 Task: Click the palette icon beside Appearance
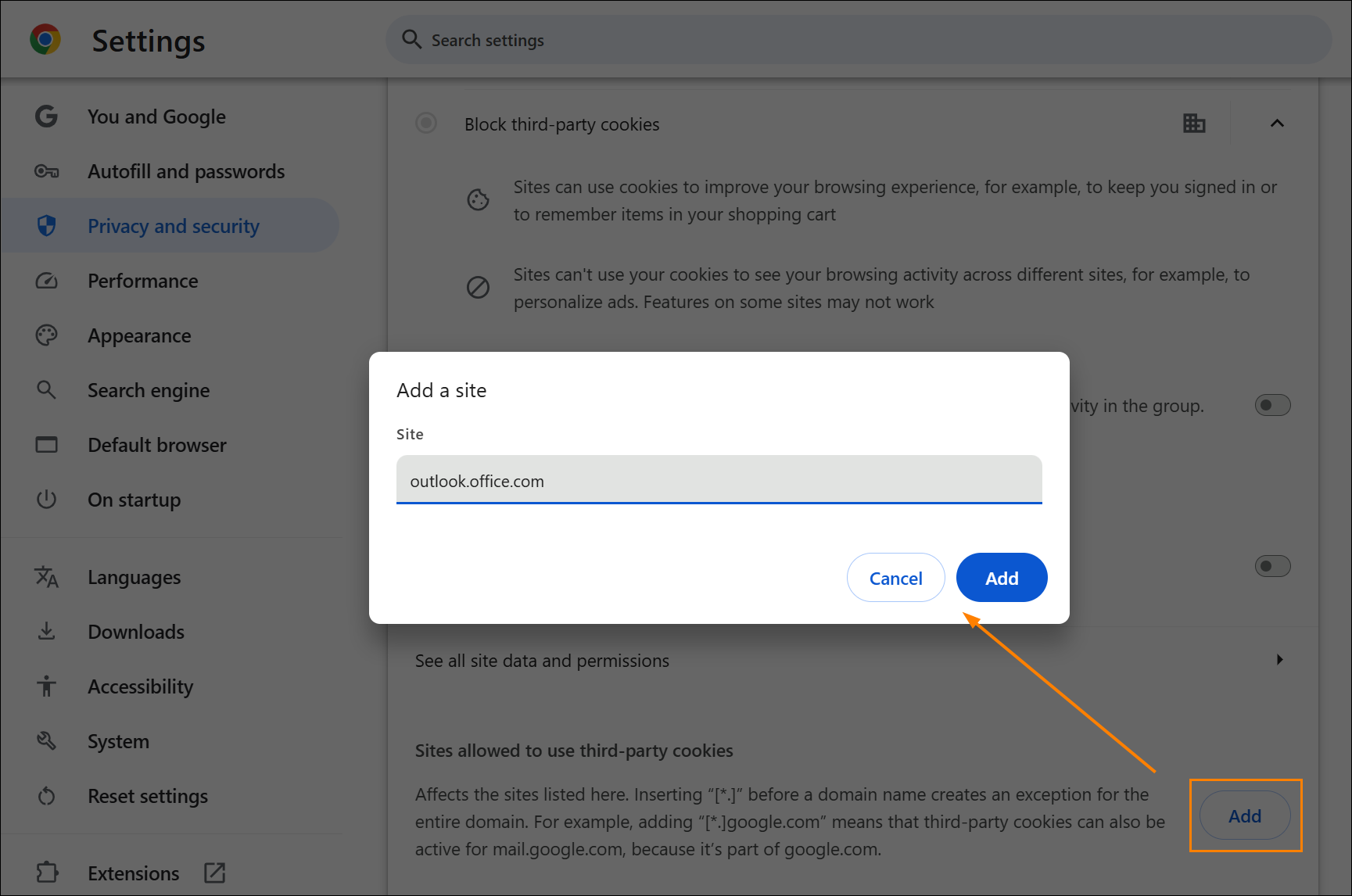pos(46,335)
